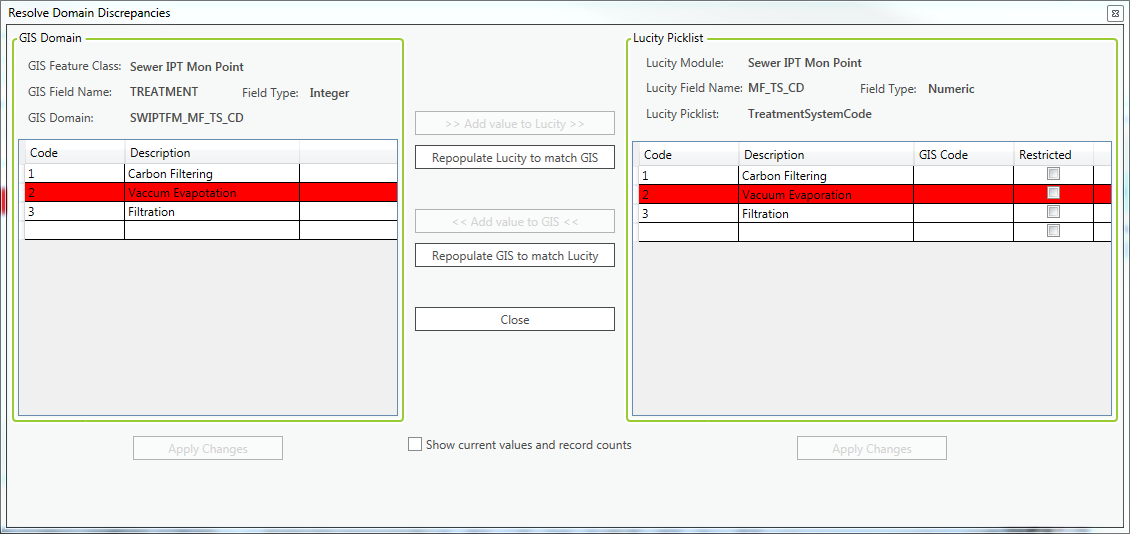
Task: Click Code column header in Lucity Picklist
Action: 689,155
